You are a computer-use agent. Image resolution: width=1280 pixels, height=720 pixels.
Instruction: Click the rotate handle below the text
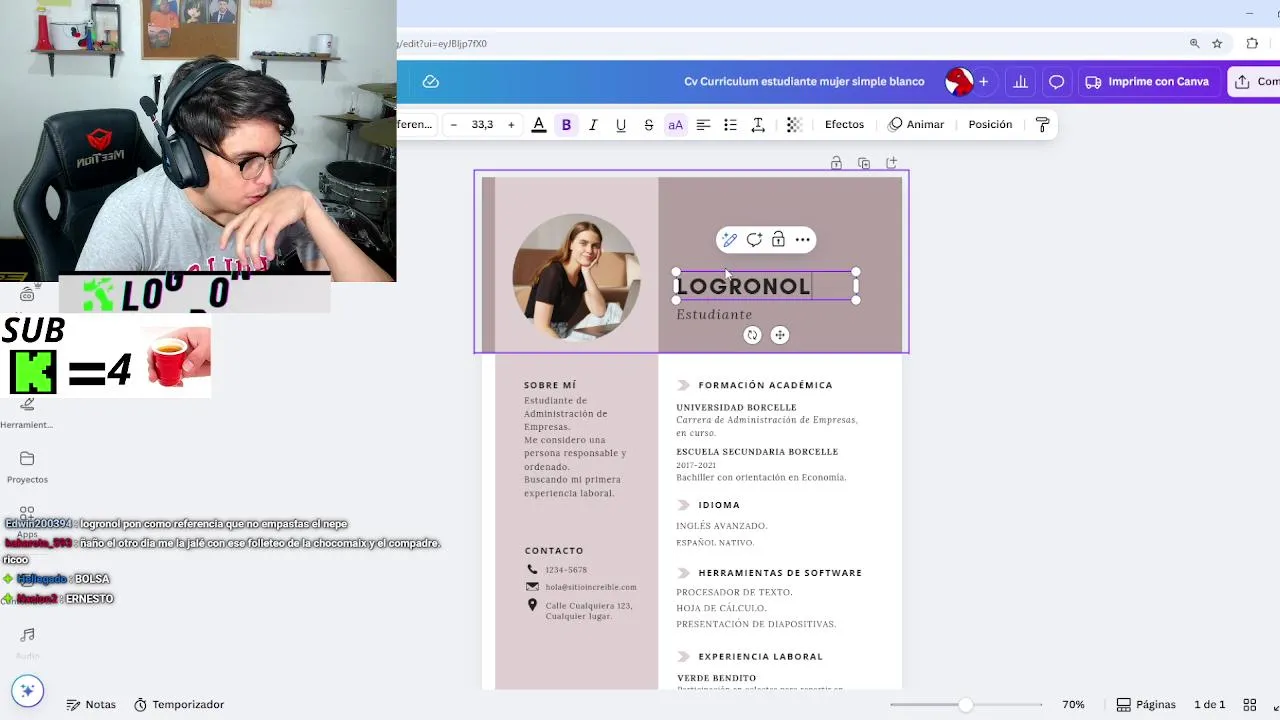pos(752,336)
